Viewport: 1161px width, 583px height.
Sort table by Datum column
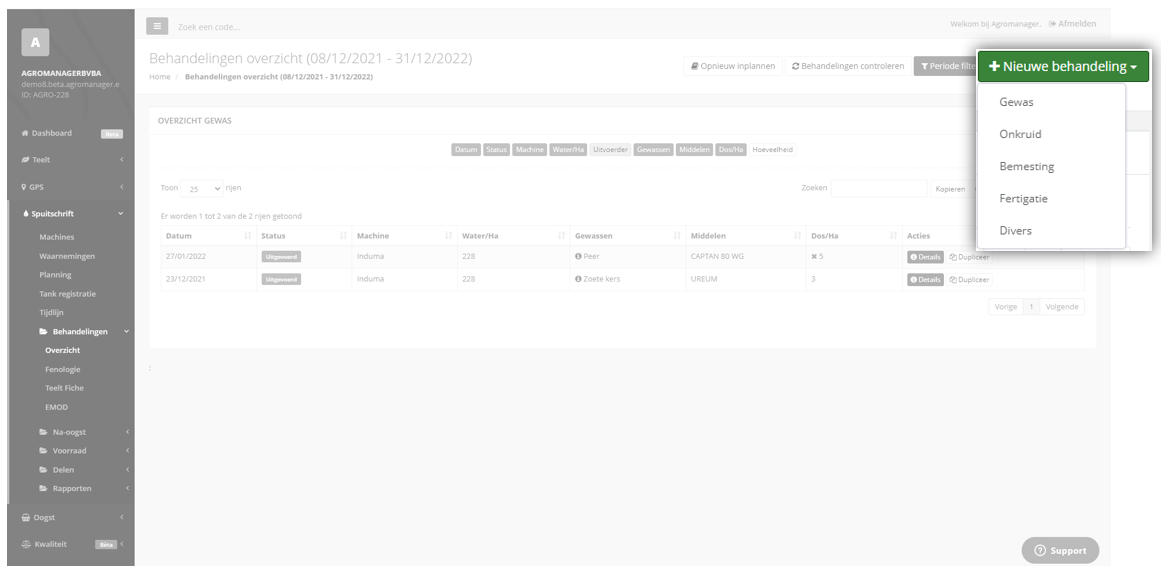coord(208,236)
